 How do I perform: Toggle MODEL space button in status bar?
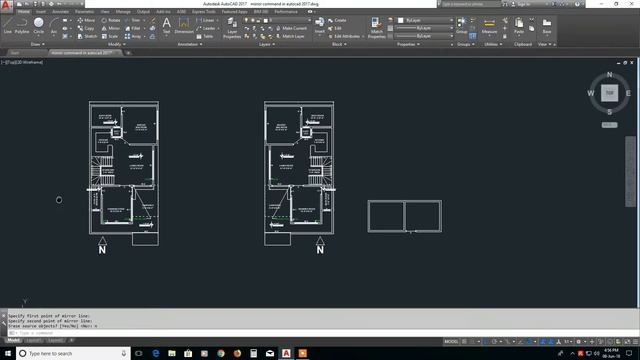[451, 342]
